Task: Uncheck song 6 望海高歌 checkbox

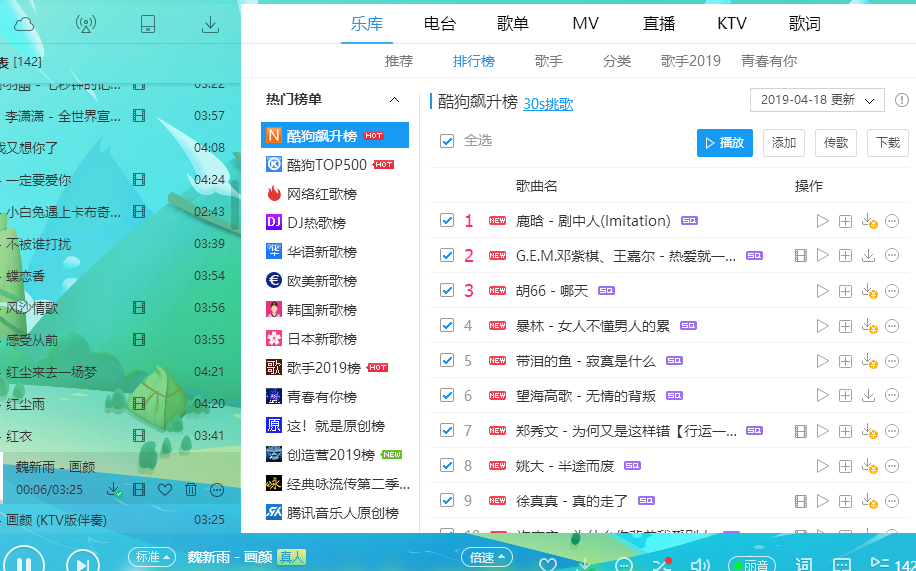Action: pos(447,396)
